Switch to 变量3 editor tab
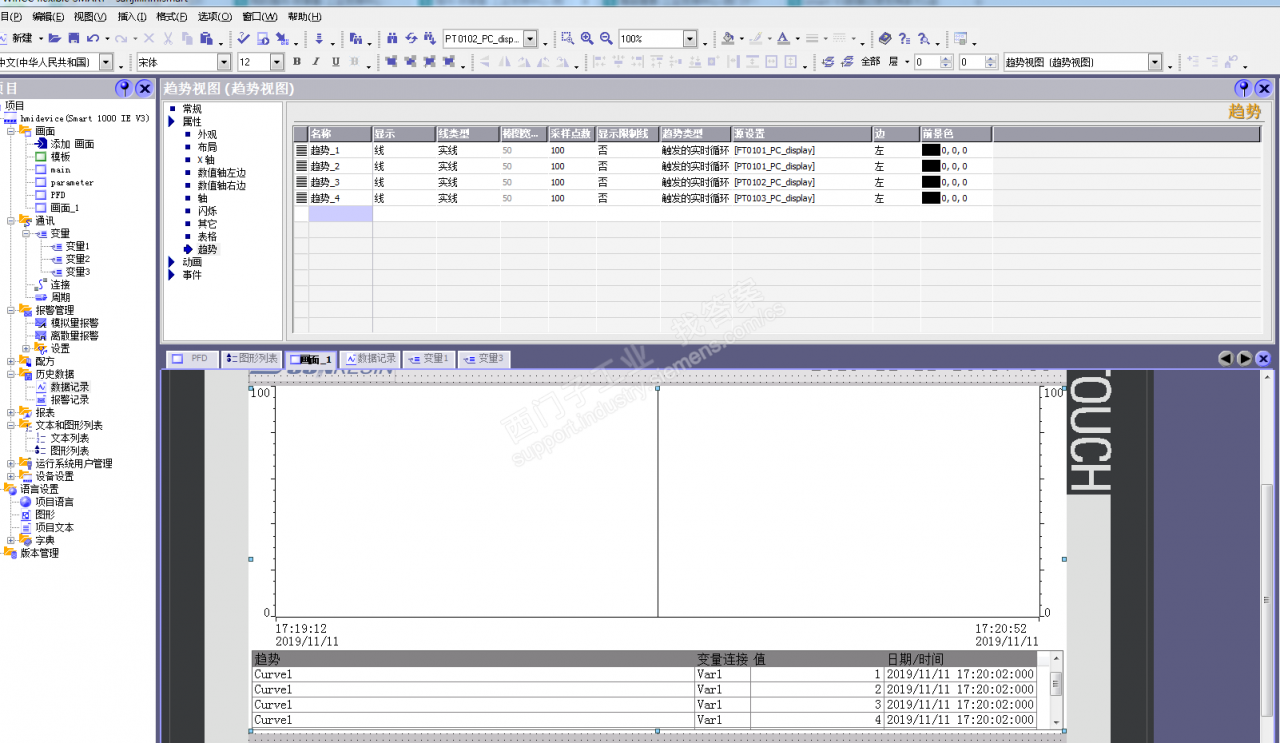1280x743 pixels. (x=483, y=358)
